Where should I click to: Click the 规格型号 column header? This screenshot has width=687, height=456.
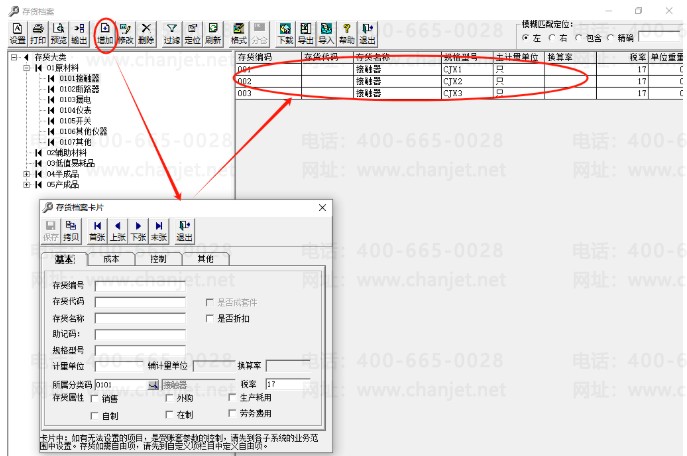[x=467, y=57]
